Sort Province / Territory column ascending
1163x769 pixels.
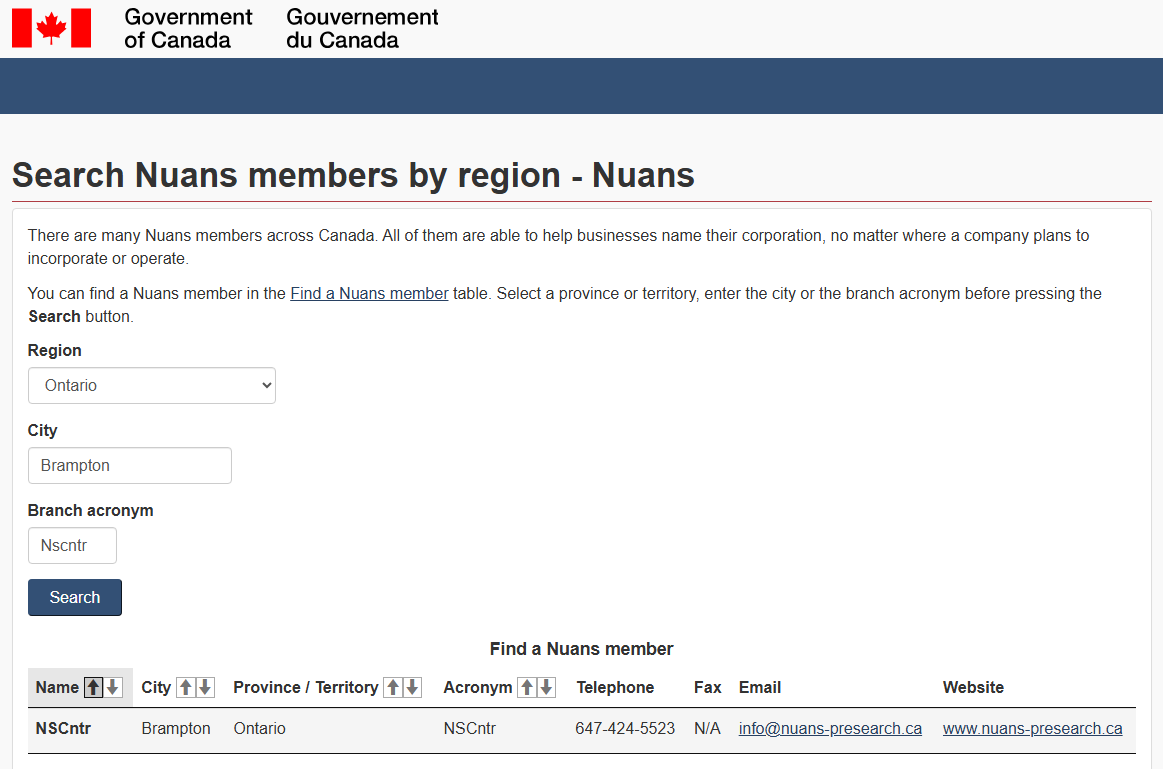tap(393, 688)
